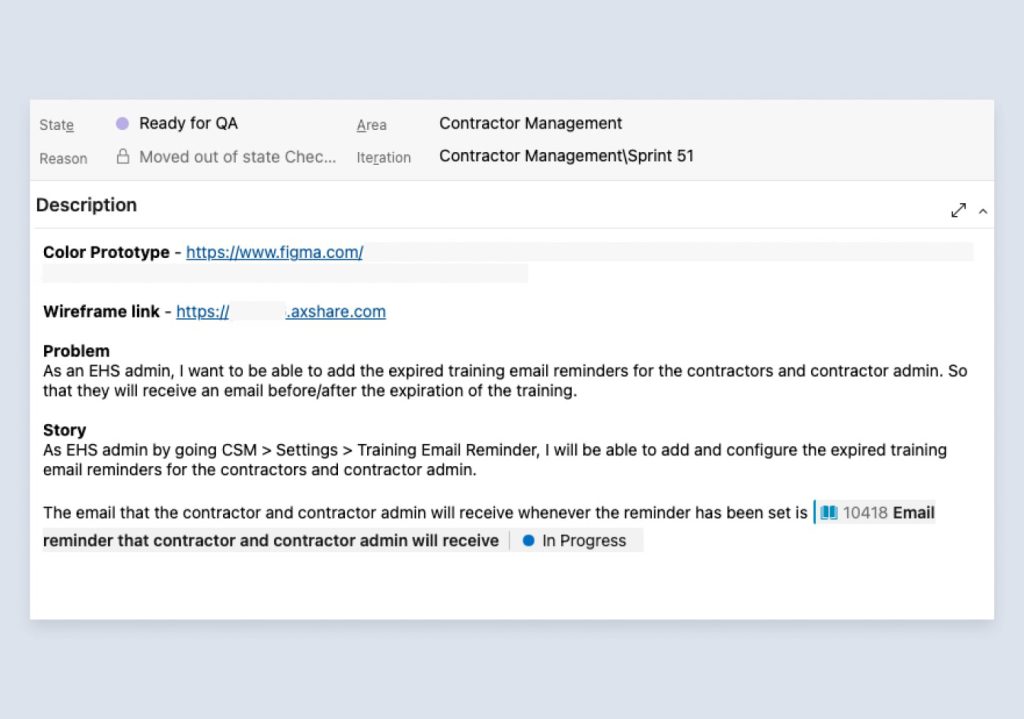Click the fullscreen expand icon in Description
Screen dimensions: 1024x719
tap(958, 210)
